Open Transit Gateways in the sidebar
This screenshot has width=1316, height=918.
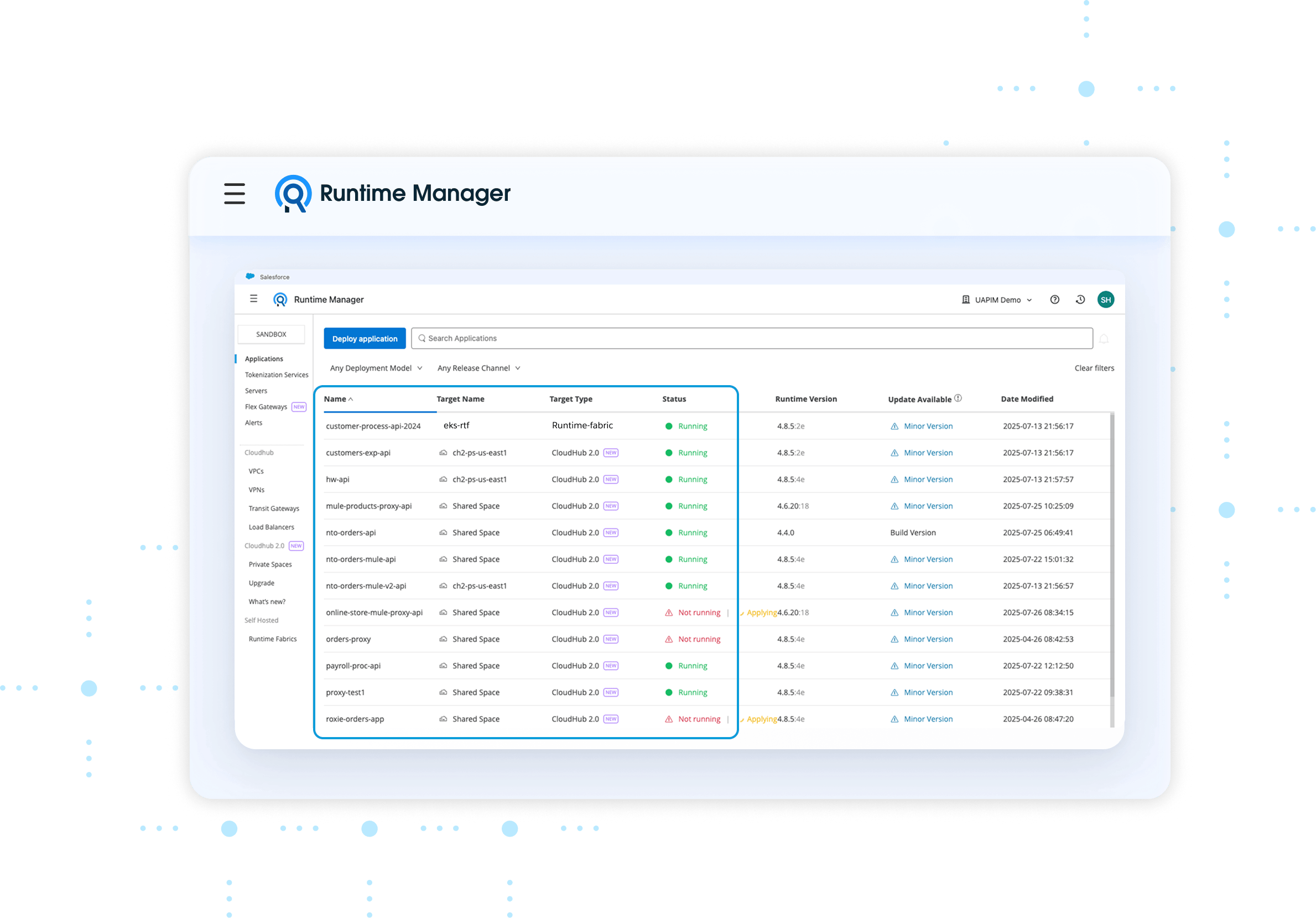coord(273,509)
